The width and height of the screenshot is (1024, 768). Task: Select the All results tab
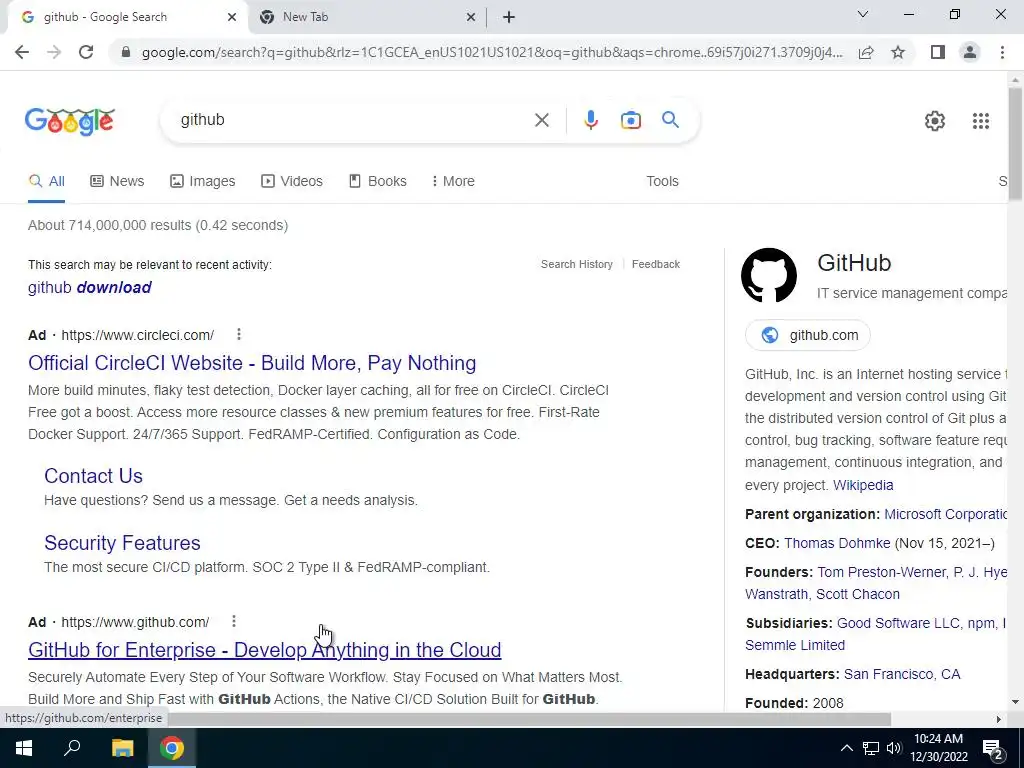click(x=46, y=181)
